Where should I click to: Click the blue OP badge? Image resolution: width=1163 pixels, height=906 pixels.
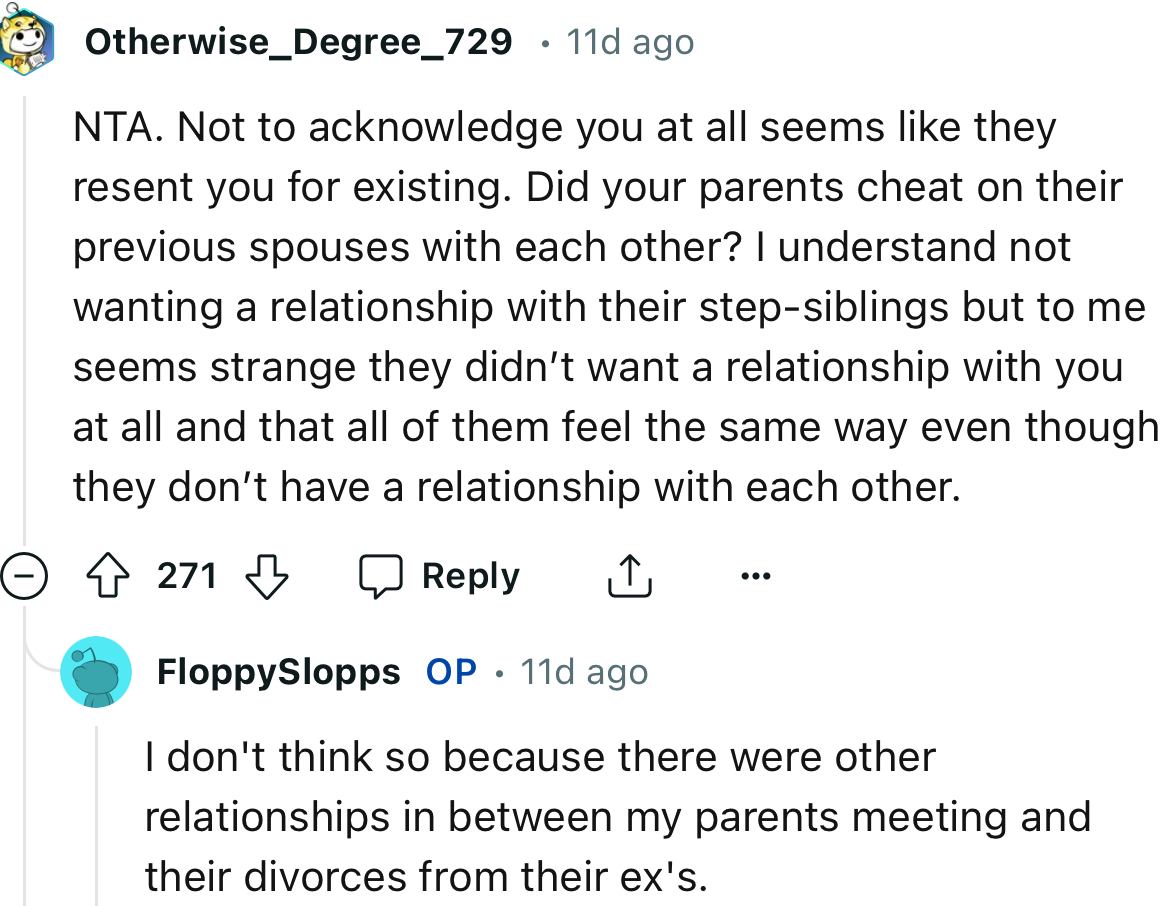point(450,671)
